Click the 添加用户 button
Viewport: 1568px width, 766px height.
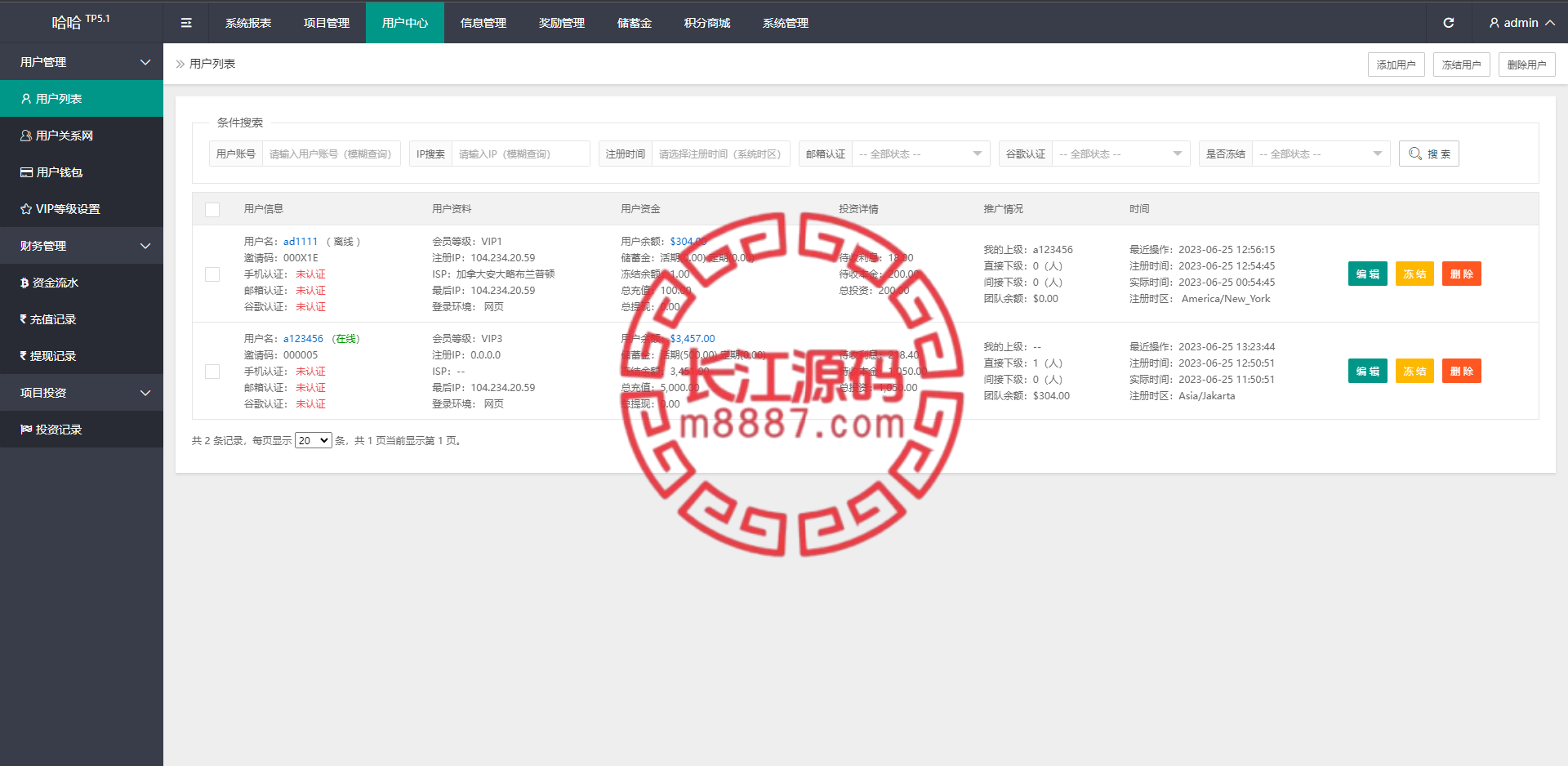tap(1396, 65)
